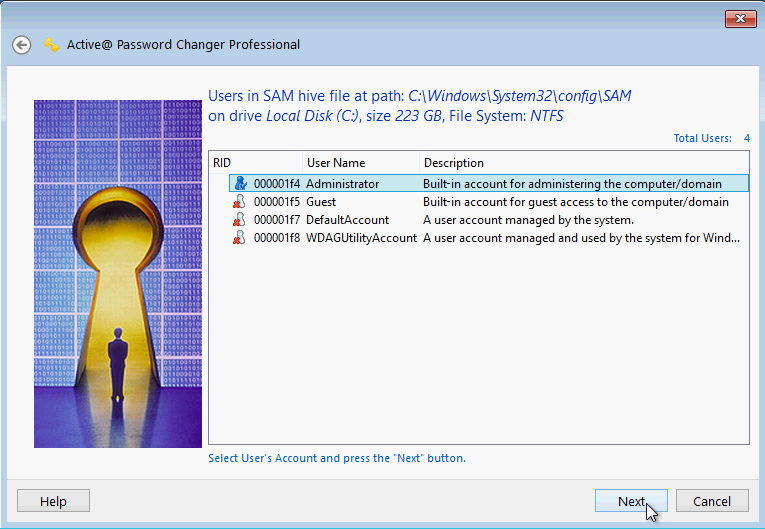Go back with the left arrow icon
The image size is (765, 529).
[21, 45]
